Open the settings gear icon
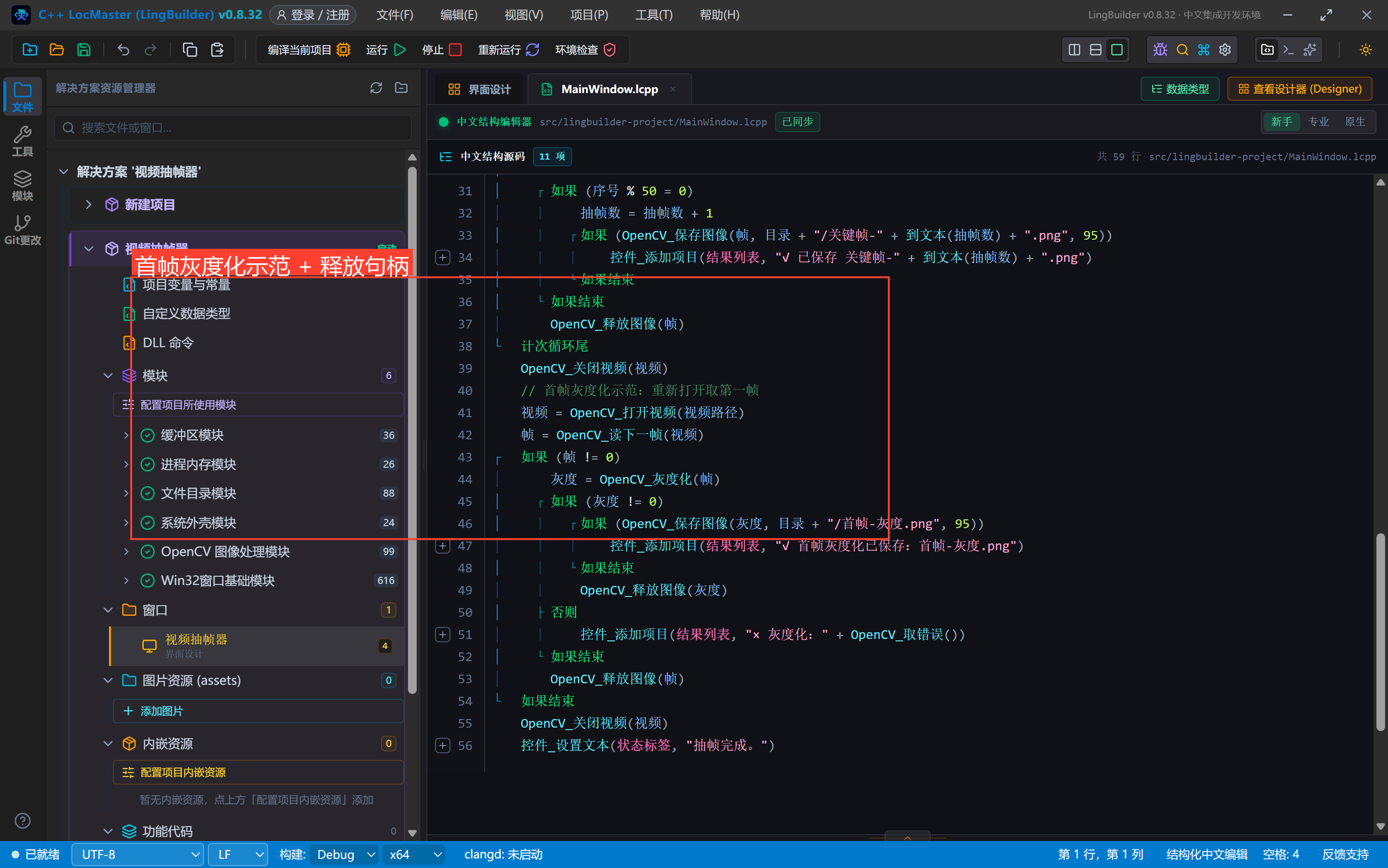 [x=1225, y=50]
